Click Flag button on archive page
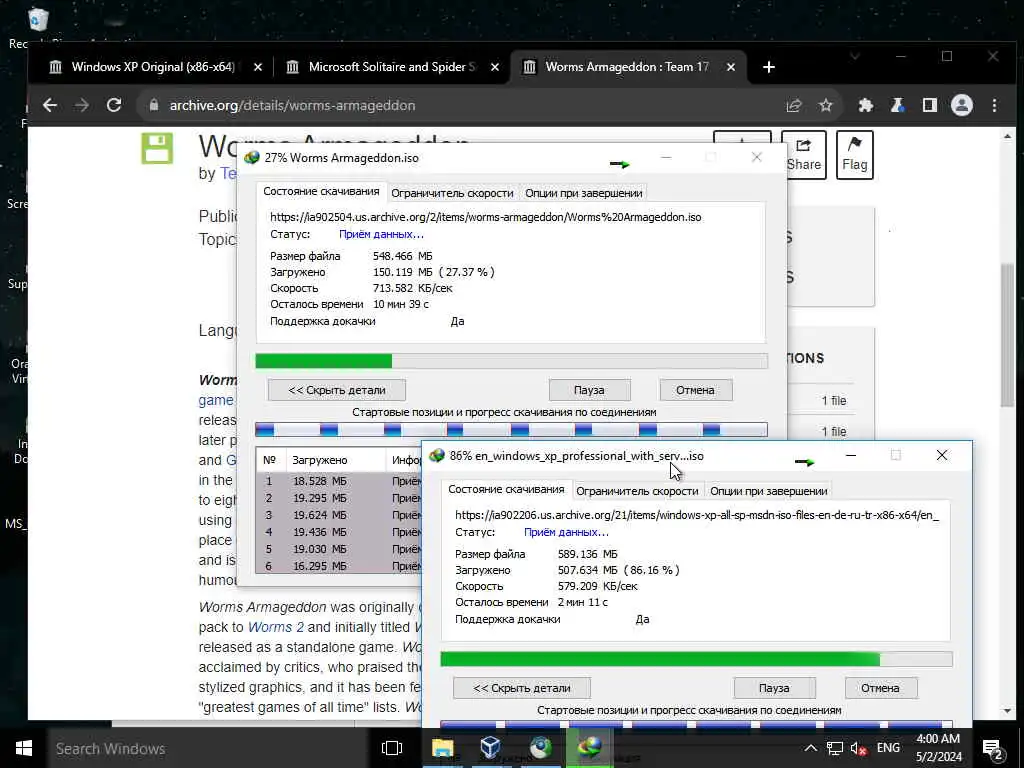Image resolution: width=1024 pixels, height=768 pixels. (x=854, y=155)
